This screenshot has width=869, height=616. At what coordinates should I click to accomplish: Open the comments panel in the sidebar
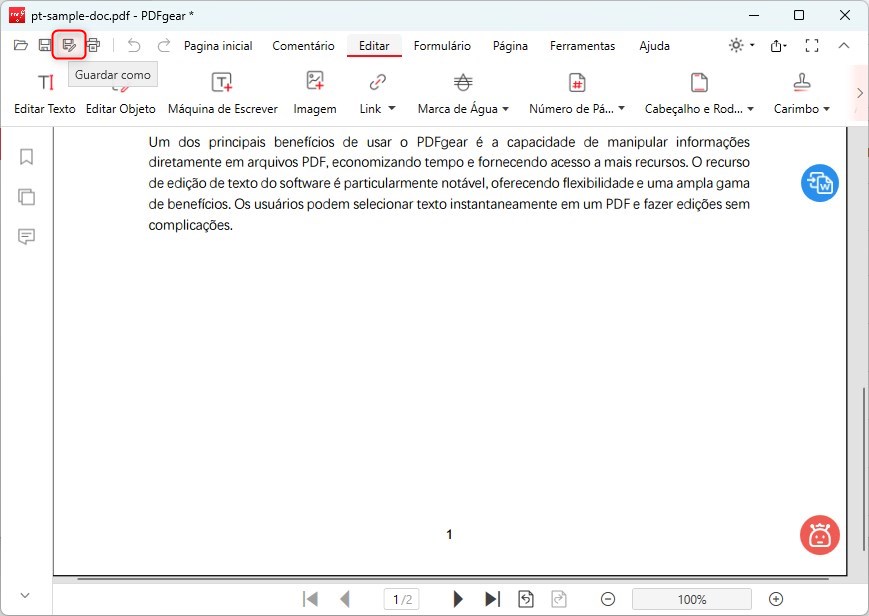27,237
